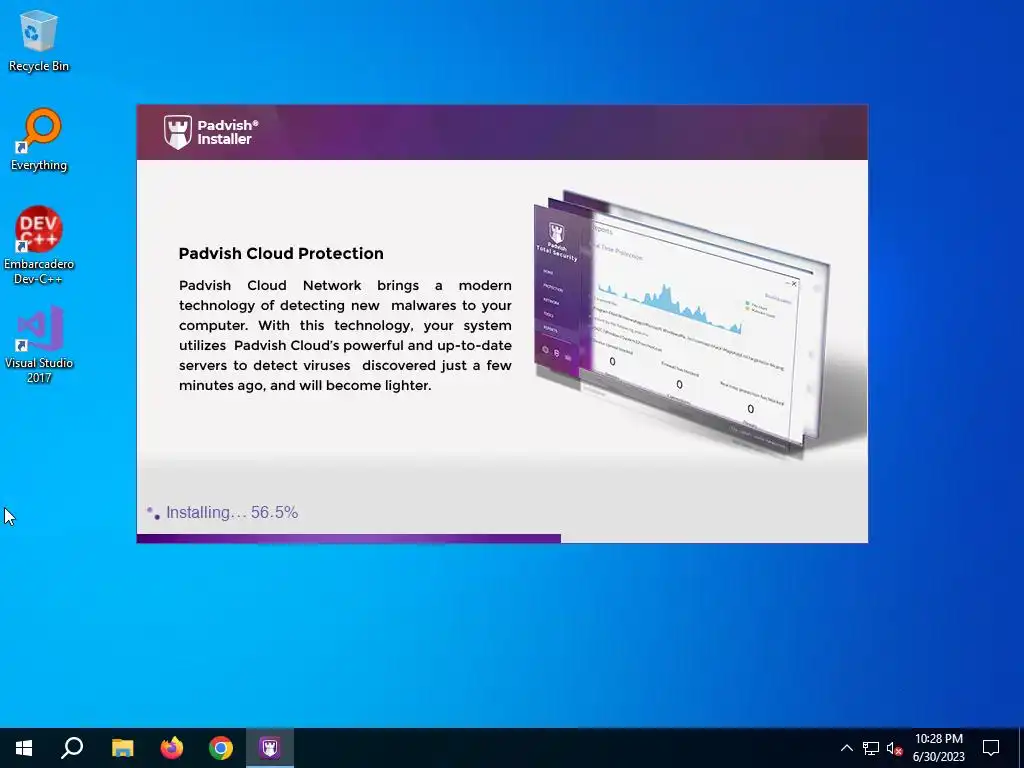Viewport: 1024px width, 768px height.
Task: Open the Recycle Bin desktop icon
Action: click(39, 41)
